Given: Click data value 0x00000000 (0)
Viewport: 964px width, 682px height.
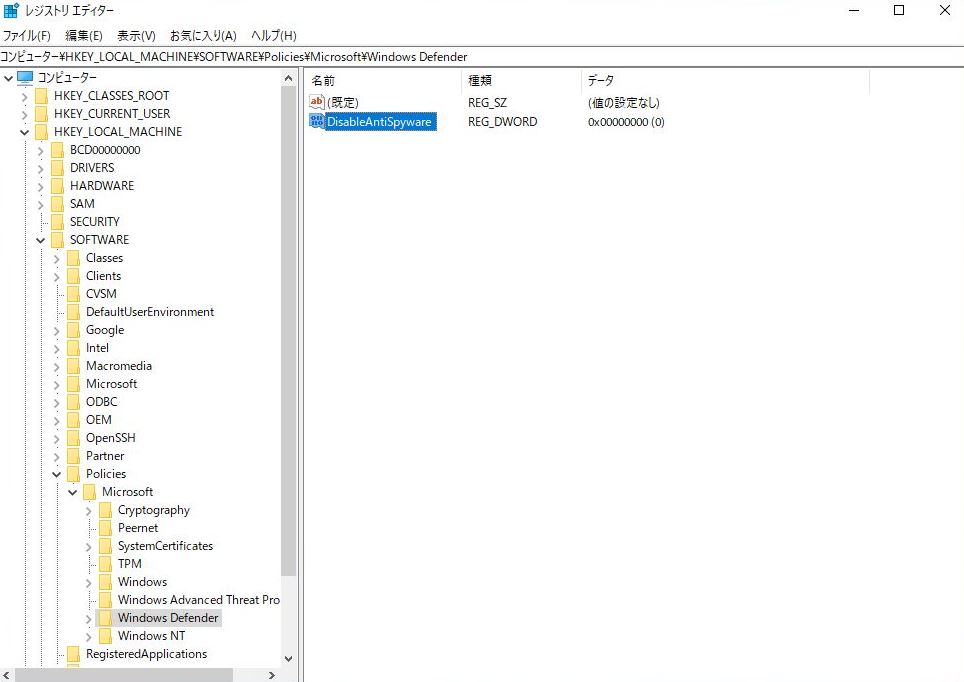Looking at the screenshot, I should pyautogui.click(x=626, y=122).
